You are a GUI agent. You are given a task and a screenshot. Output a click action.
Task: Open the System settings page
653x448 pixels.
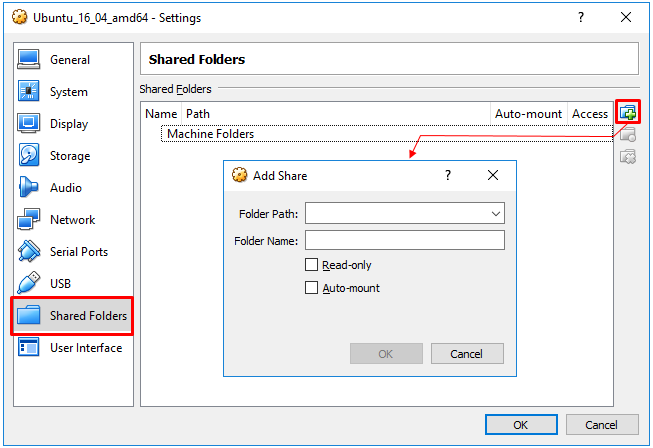pos(73,92)
